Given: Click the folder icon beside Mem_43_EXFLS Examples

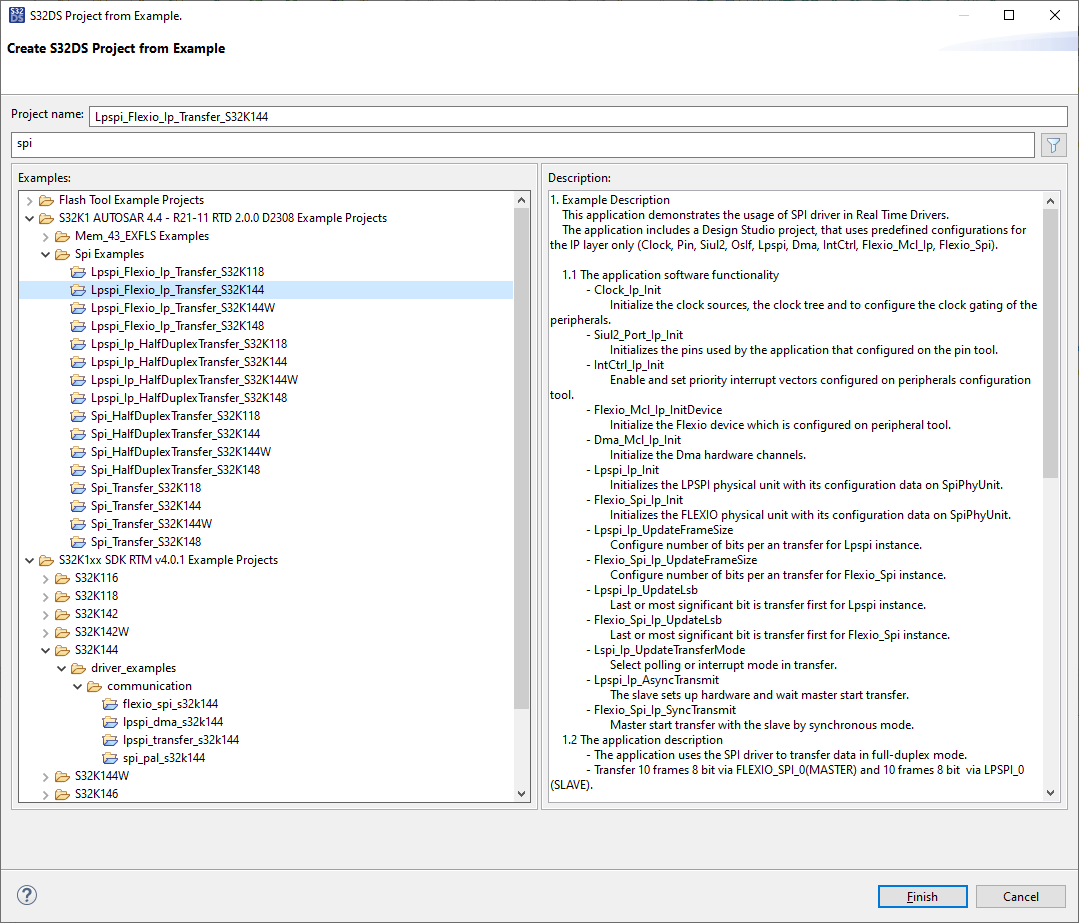Looking at the screenshot, I should coord(62,235).
